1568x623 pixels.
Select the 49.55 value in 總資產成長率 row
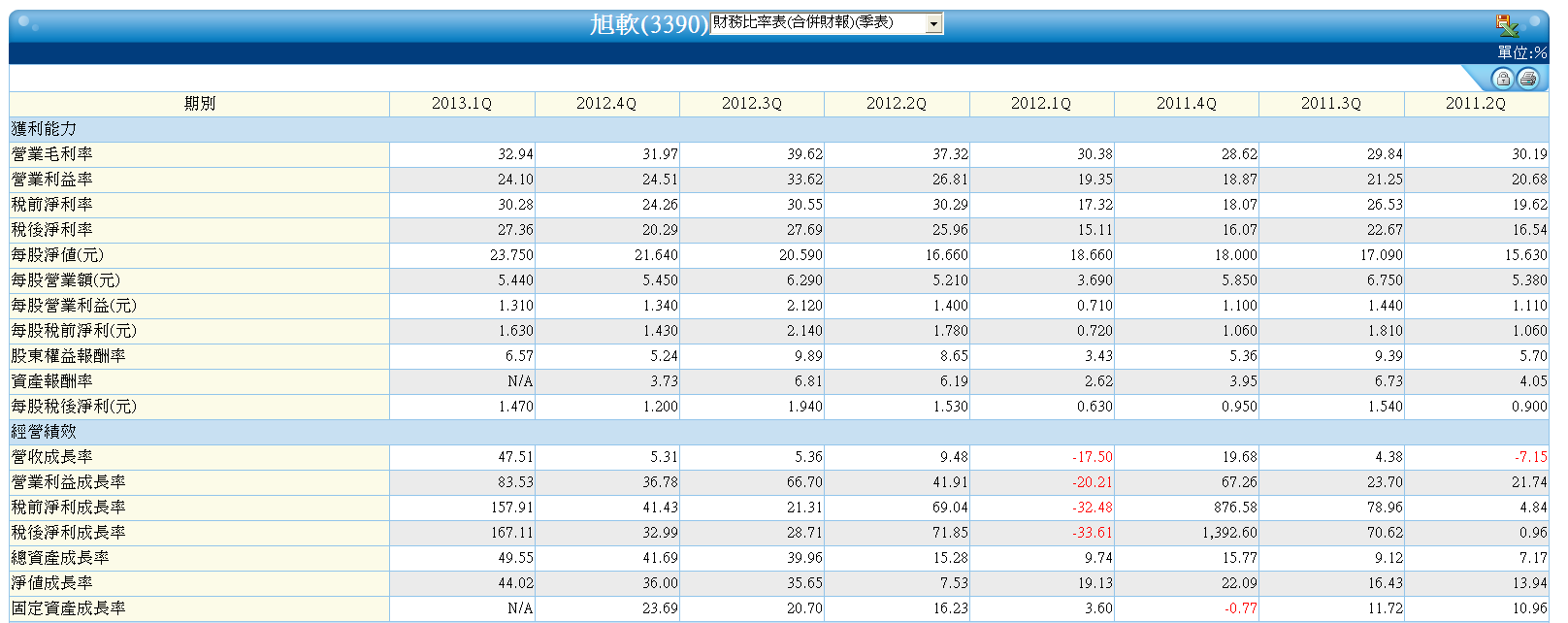[x=515, y=558]
